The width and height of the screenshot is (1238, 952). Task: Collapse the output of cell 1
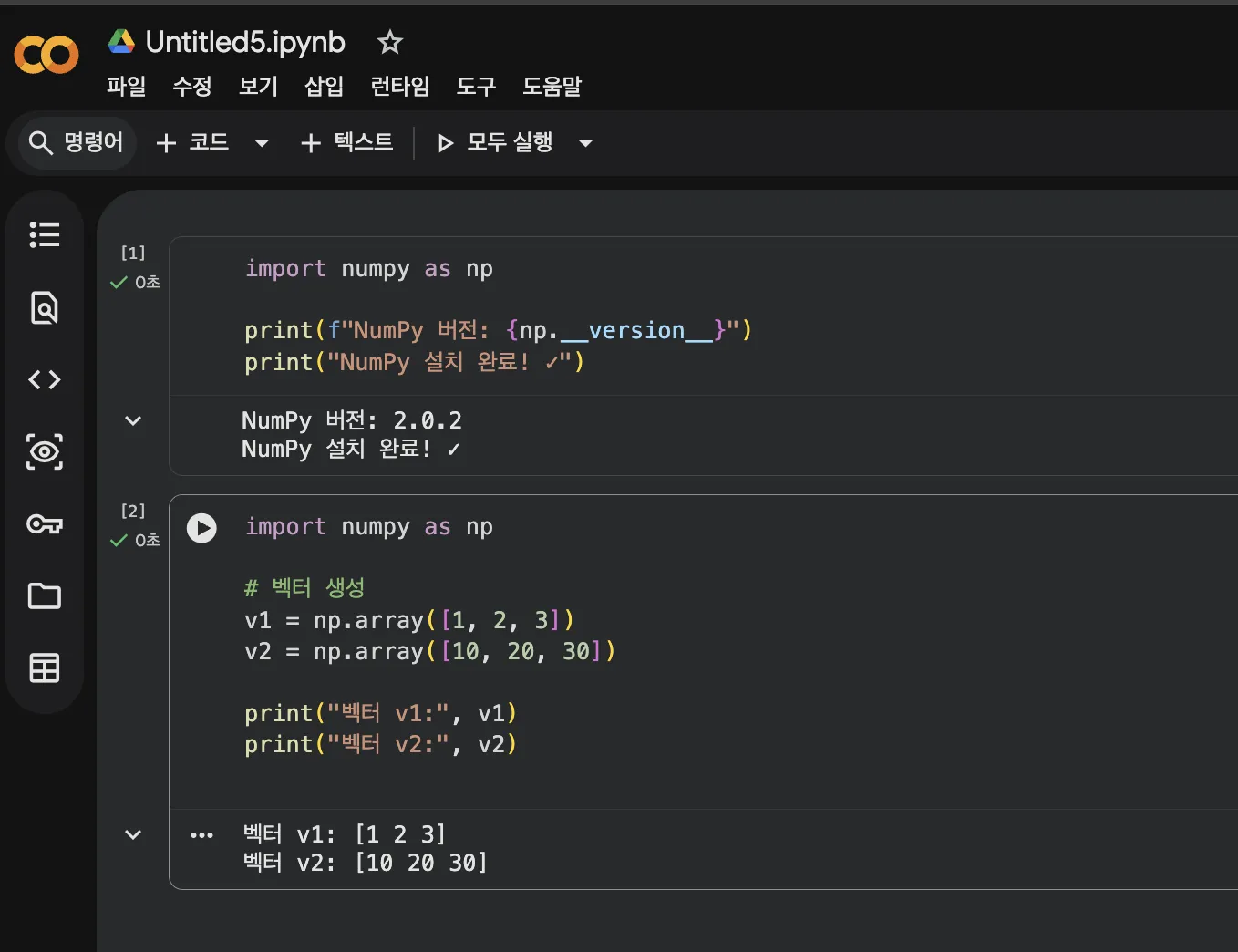pyautogui.click(x=133, y=420)
